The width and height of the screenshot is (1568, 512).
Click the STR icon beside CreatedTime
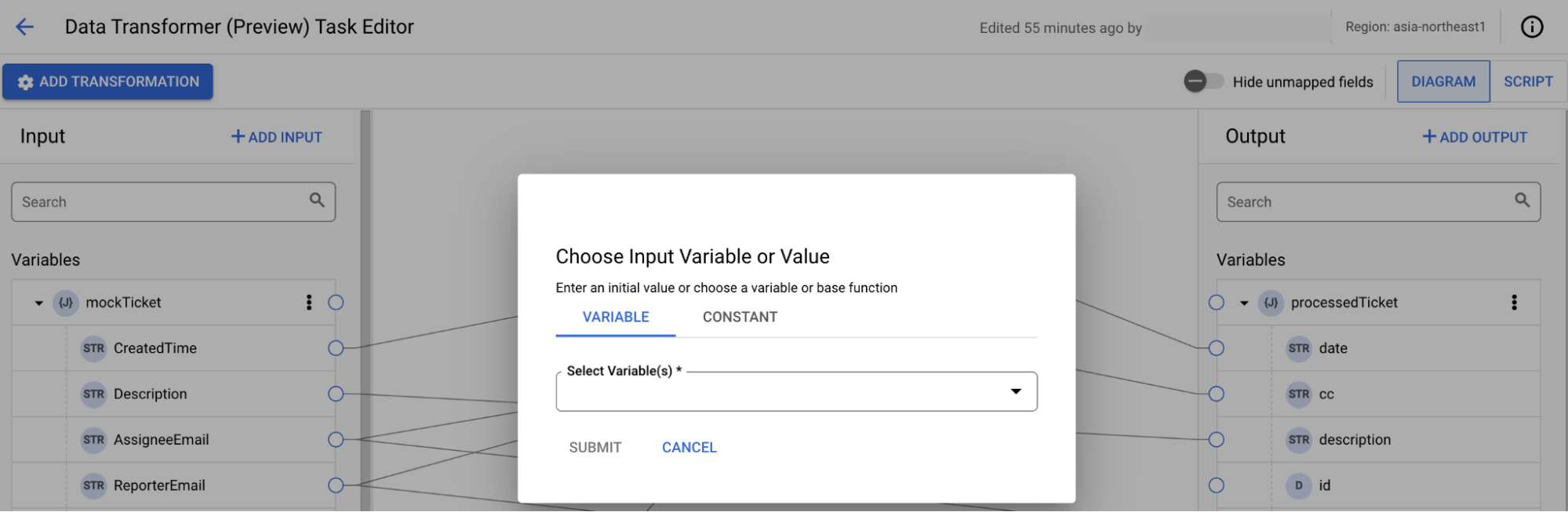(x=93, y=348)
